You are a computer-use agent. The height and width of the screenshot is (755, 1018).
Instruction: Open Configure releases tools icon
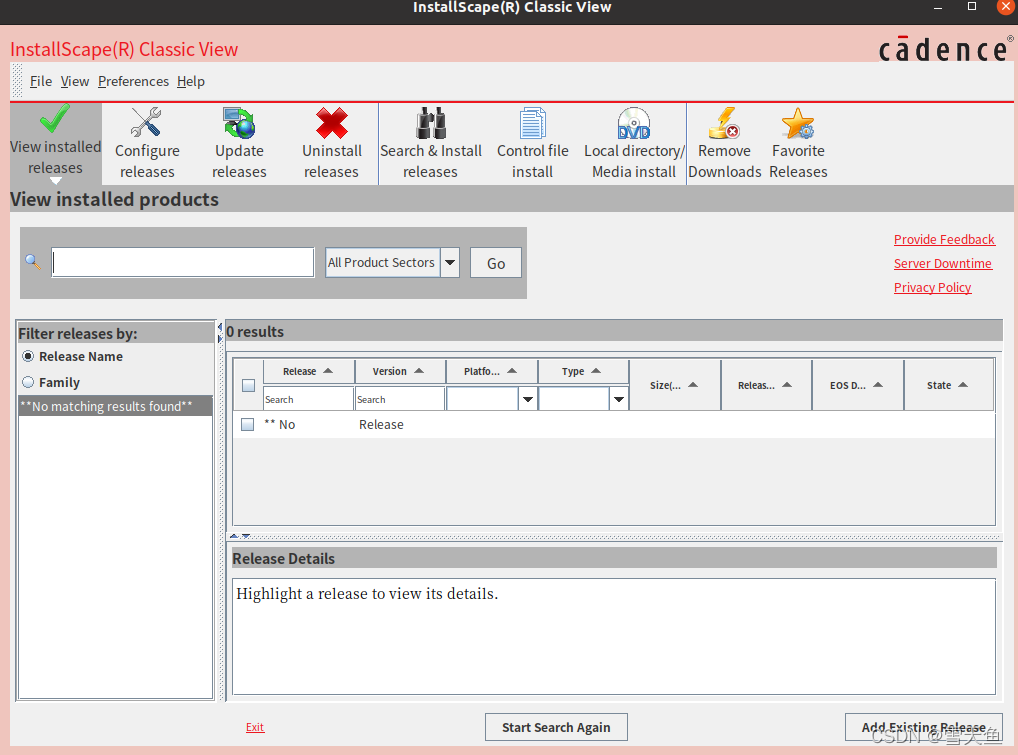click(147, 123)
